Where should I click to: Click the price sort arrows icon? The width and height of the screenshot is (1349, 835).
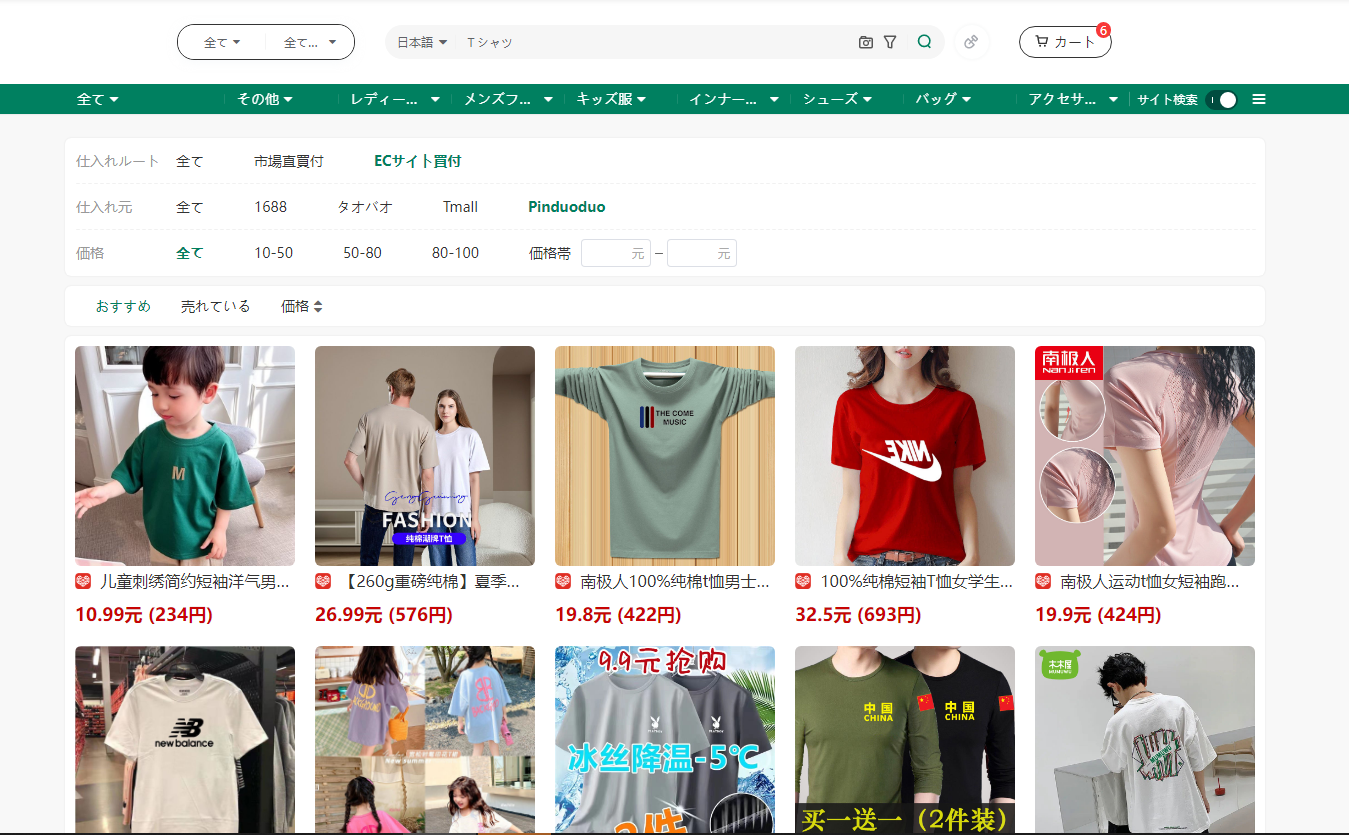(x=318, y=307)
